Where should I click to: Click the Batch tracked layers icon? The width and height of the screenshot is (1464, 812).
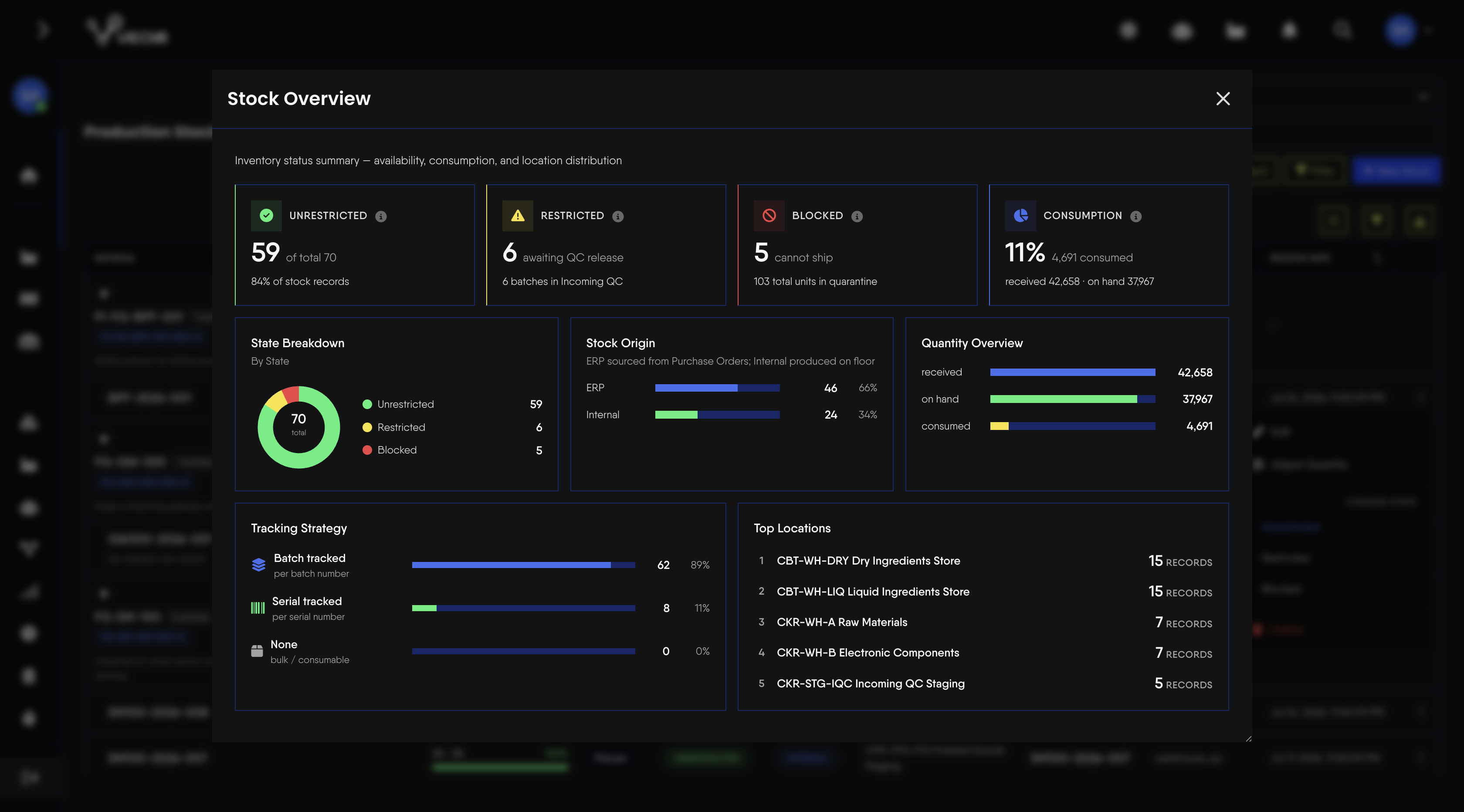coord(258,564)
